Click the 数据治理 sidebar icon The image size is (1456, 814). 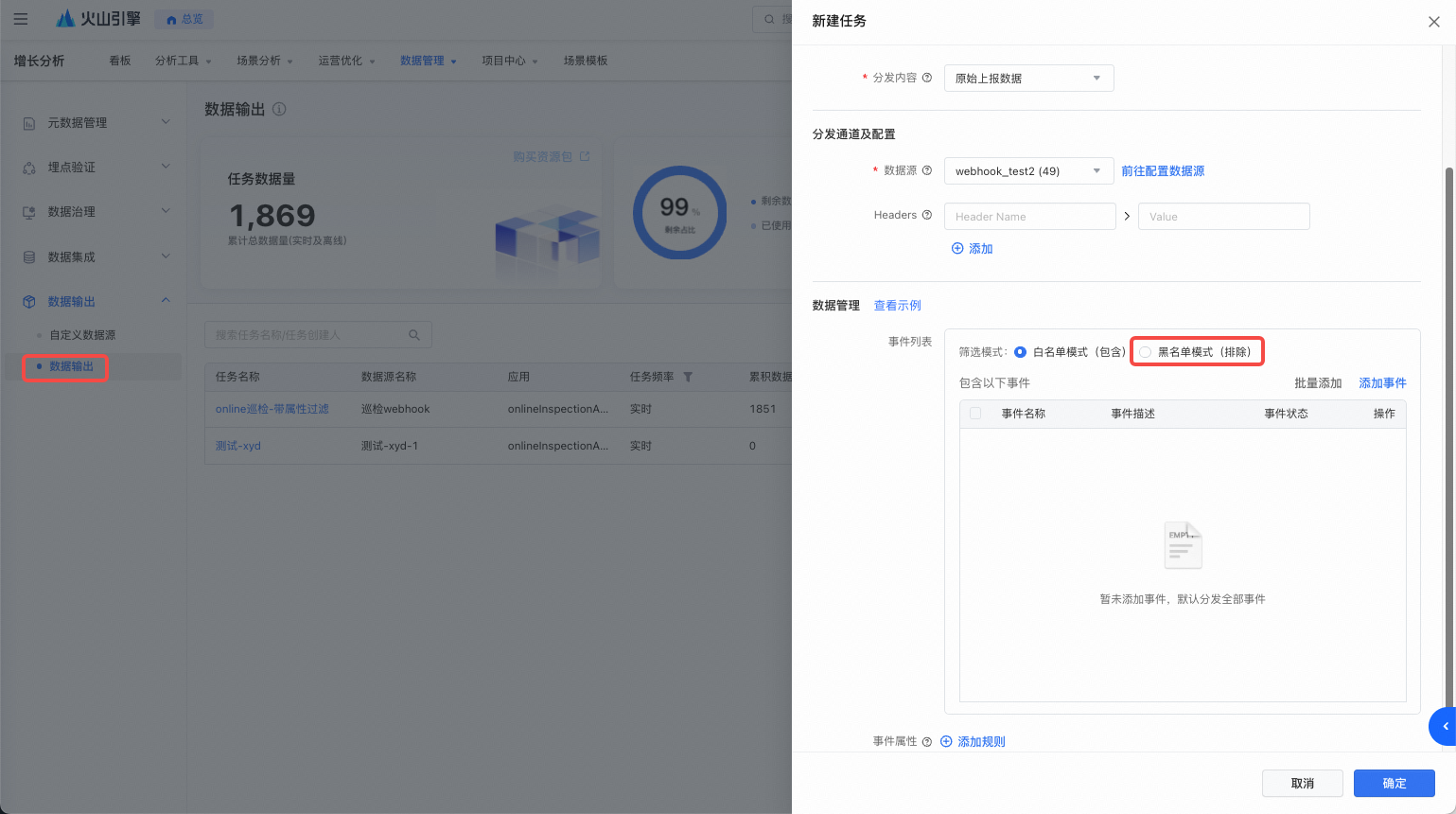pos(29,212)
